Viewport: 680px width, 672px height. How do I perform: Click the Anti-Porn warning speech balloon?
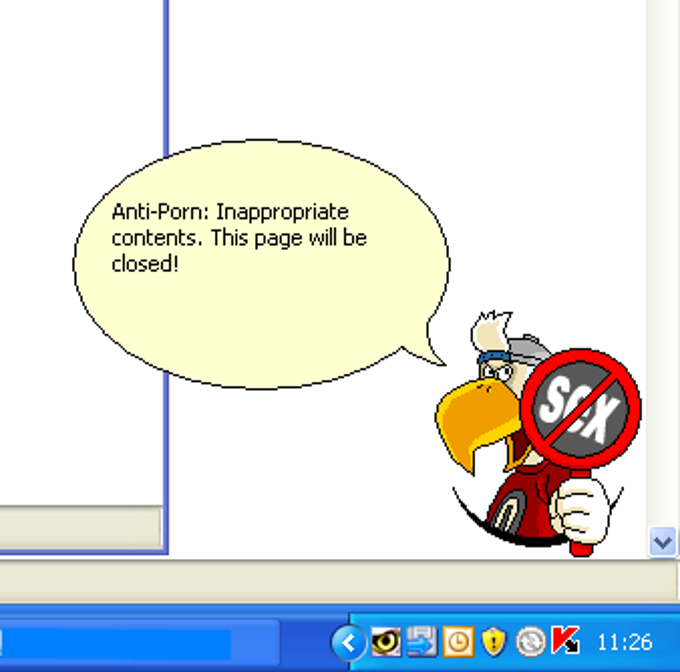[x=262, y=264]
